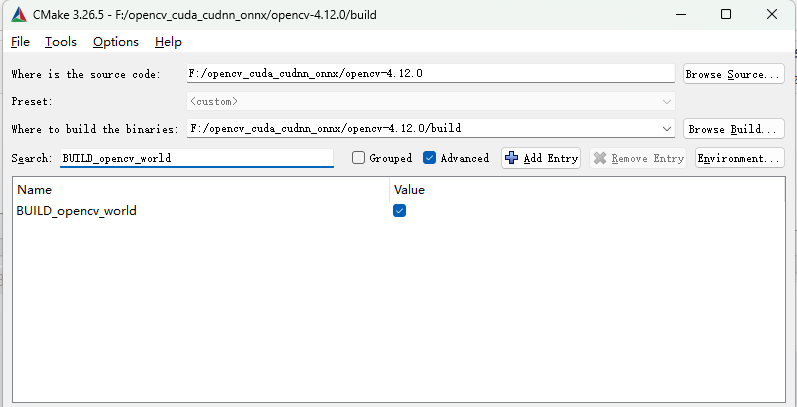Click the Browse Source button

pos(733,74)
